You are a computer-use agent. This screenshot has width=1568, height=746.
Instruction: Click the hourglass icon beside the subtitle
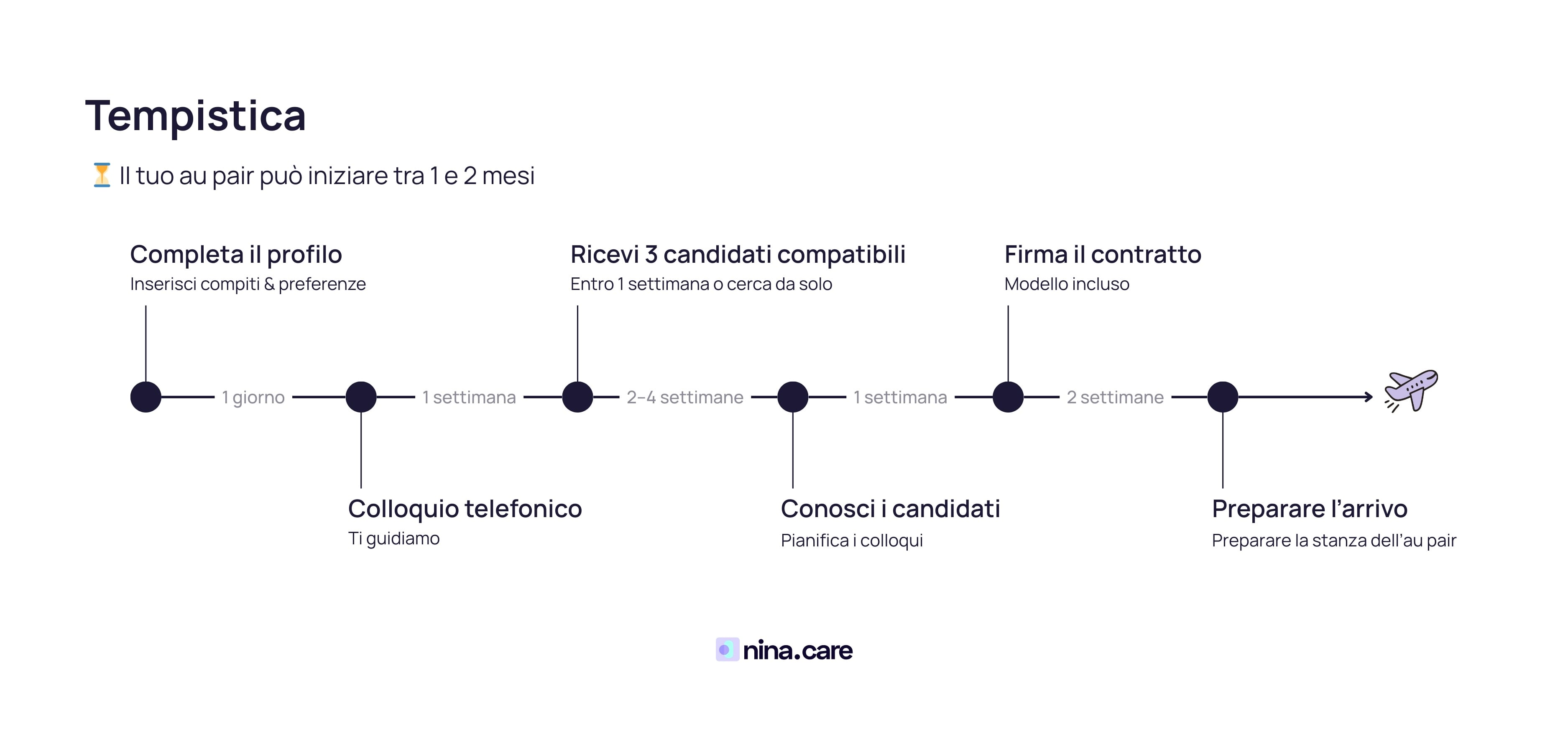click(x=102, y=175)
